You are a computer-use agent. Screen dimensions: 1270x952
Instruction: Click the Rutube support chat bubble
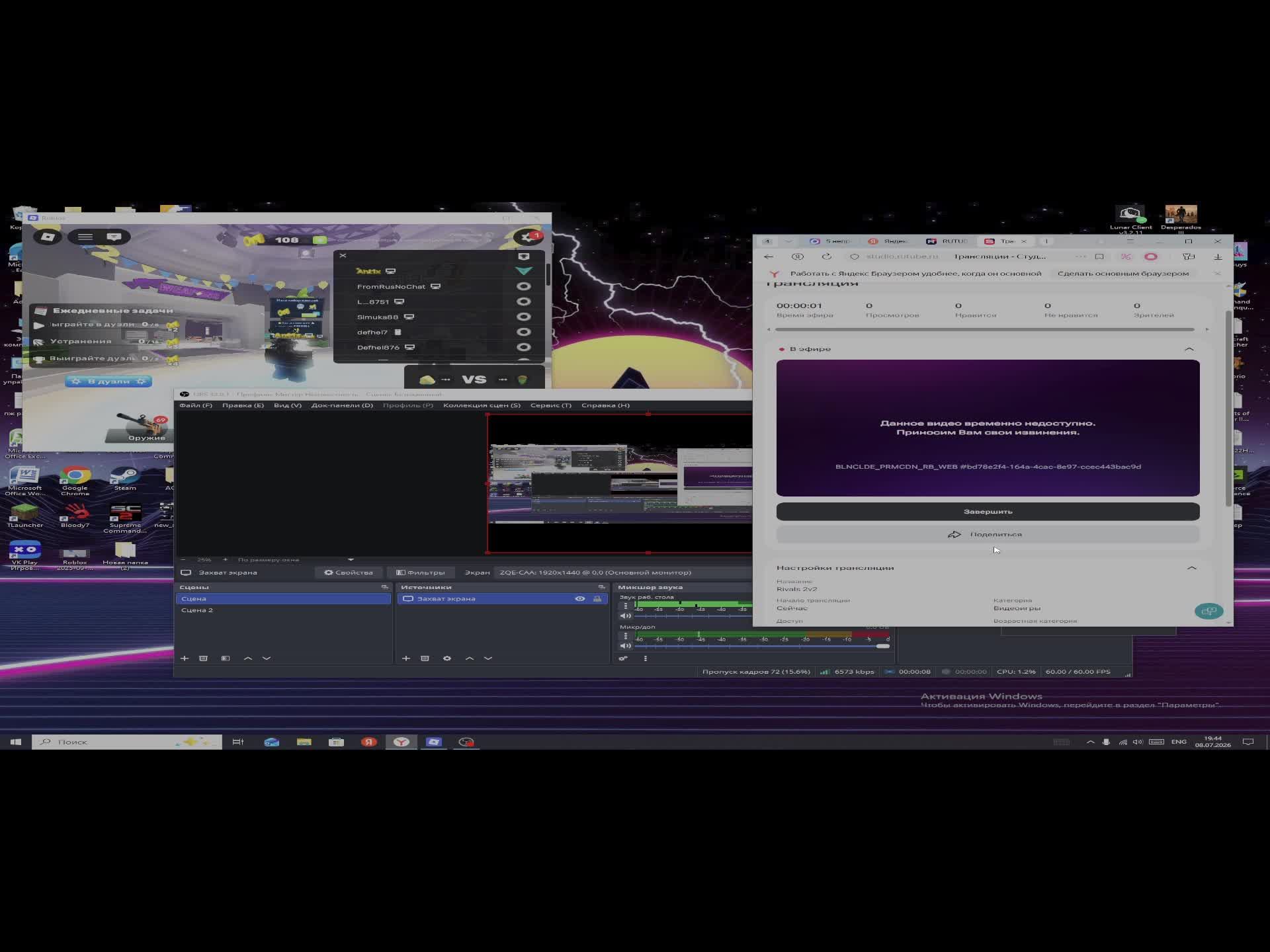[x=1208, y=611]
